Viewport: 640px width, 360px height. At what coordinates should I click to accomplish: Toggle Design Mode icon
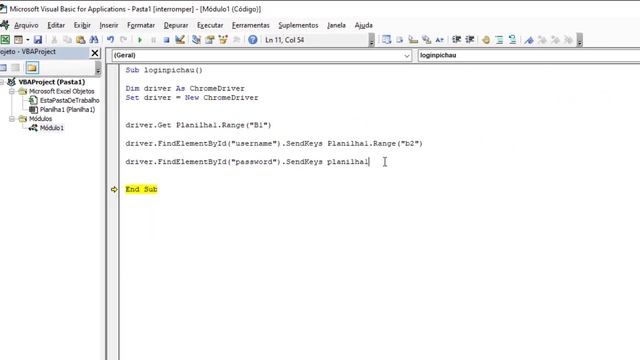click(180, 40)
